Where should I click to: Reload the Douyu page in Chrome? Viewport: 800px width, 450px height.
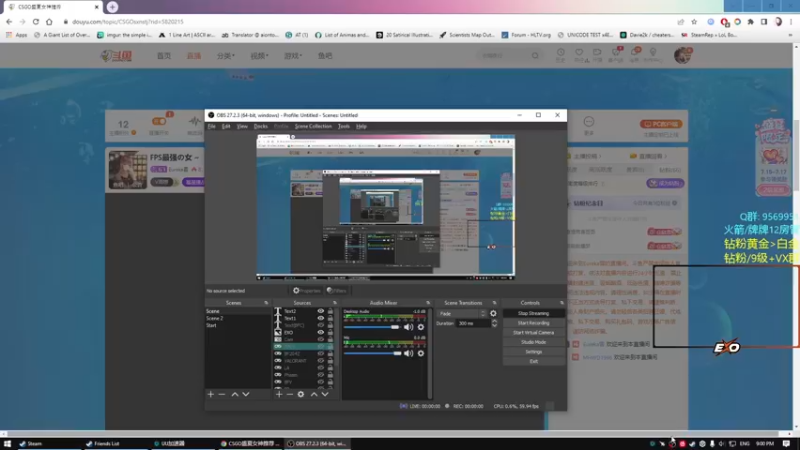click(36, 22)
